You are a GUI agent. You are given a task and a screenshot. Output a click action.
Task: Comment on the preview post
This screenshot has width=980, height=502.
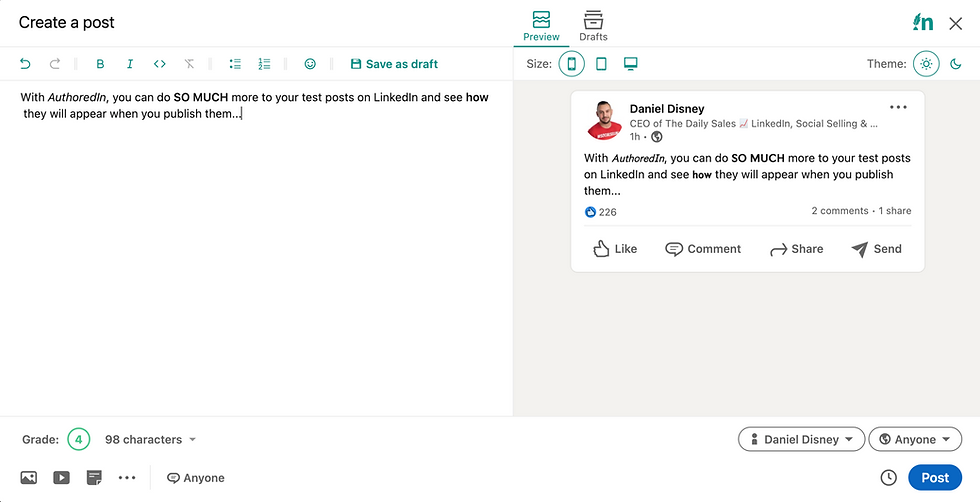point(703,249)
